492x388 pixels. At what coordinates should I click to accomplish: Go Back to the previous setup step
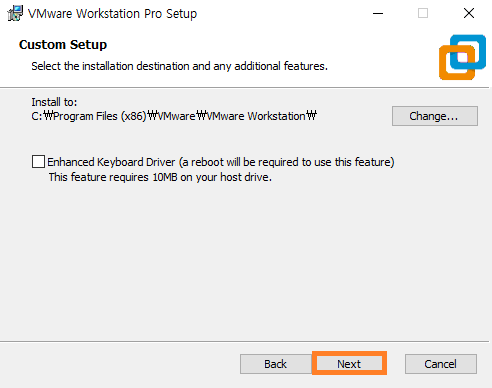coord(276,364)
